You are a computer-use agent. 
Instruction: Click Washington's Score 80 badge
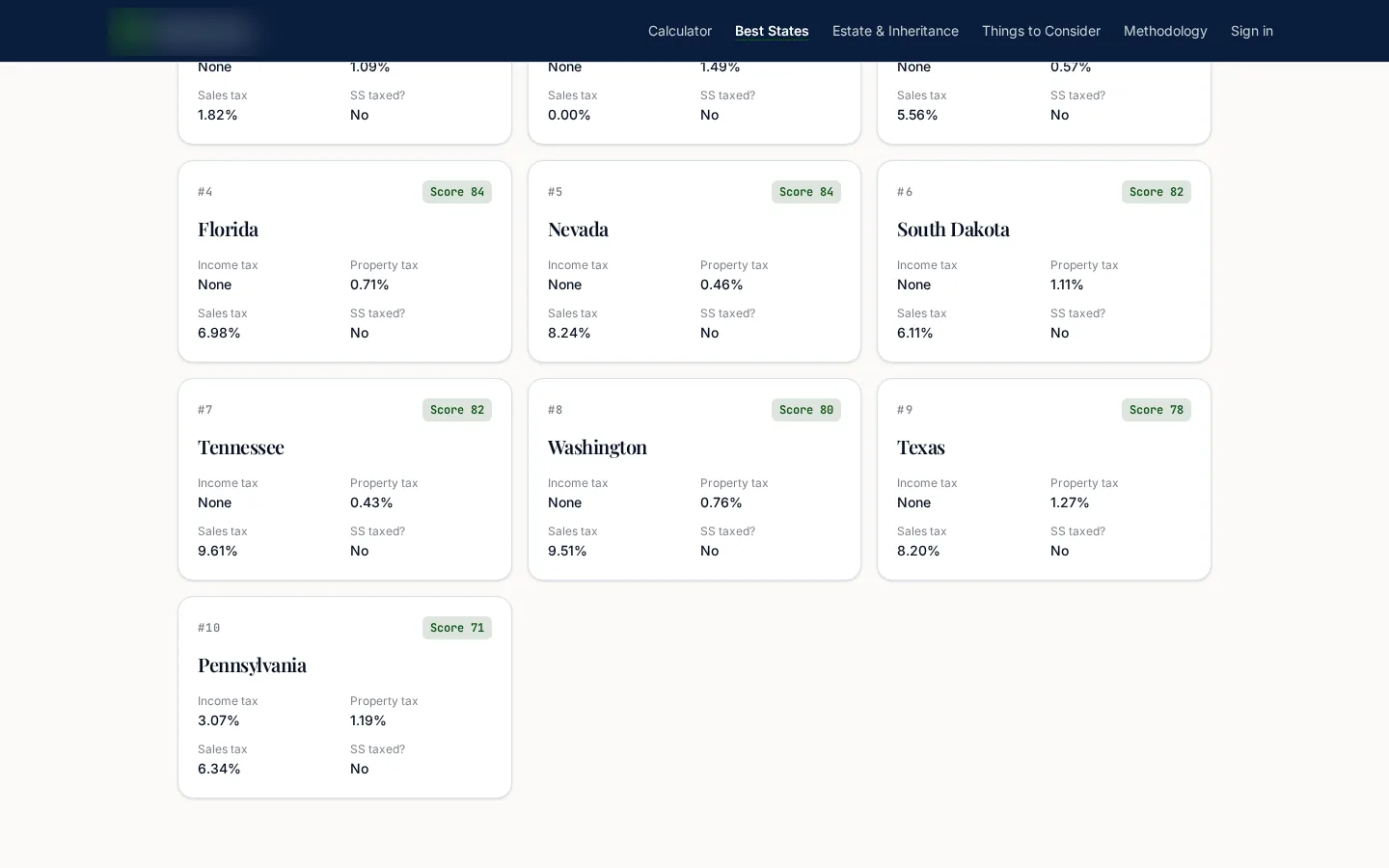point(806,410)
